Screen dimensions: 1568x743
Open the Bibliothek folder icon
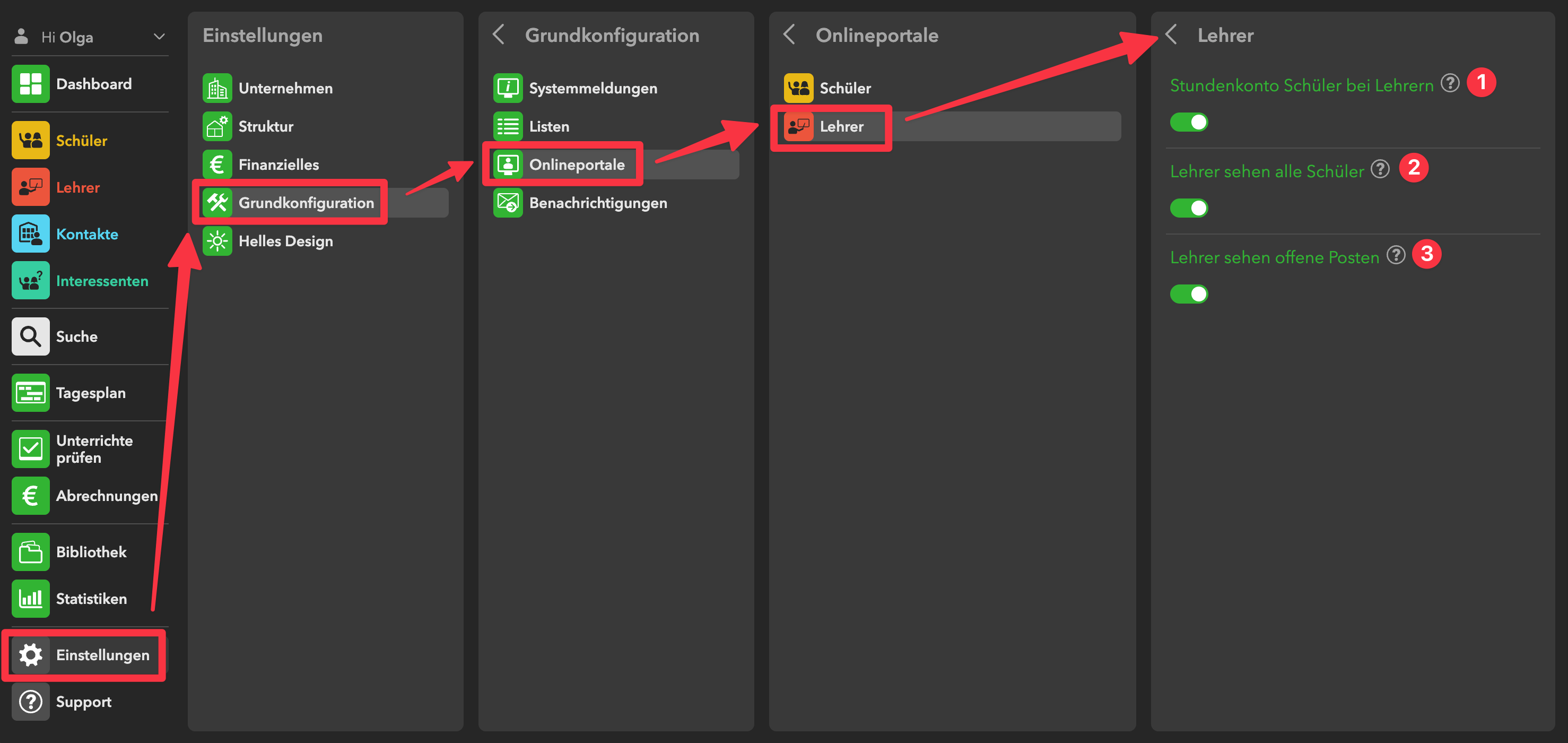[30, 552]
